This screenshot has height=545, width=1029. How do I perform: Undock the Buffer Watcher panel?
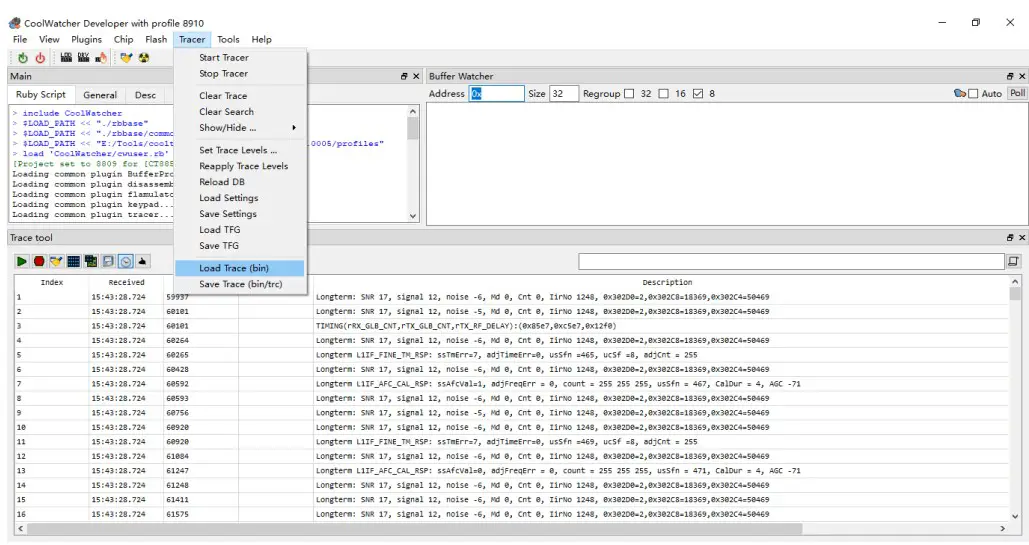coord(1009,76)
